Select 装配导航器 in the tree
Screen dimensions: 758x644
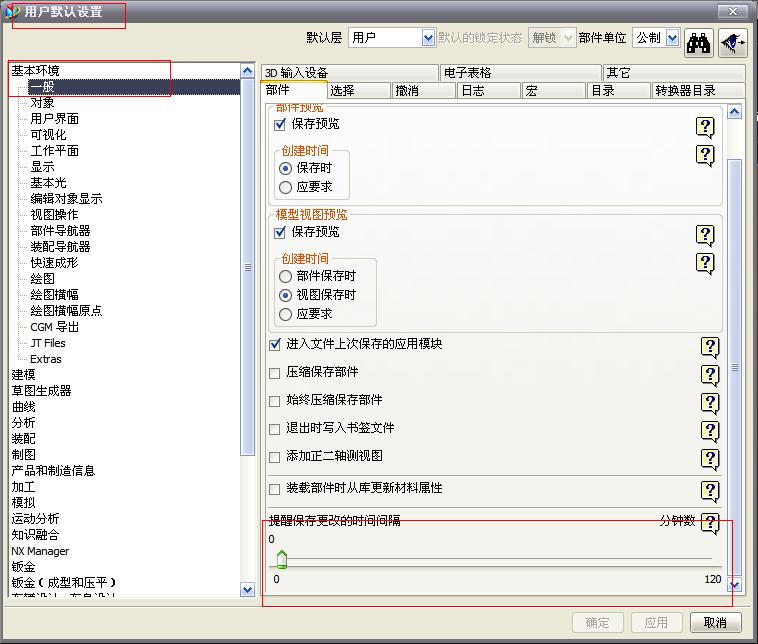[x=60, y=247]
